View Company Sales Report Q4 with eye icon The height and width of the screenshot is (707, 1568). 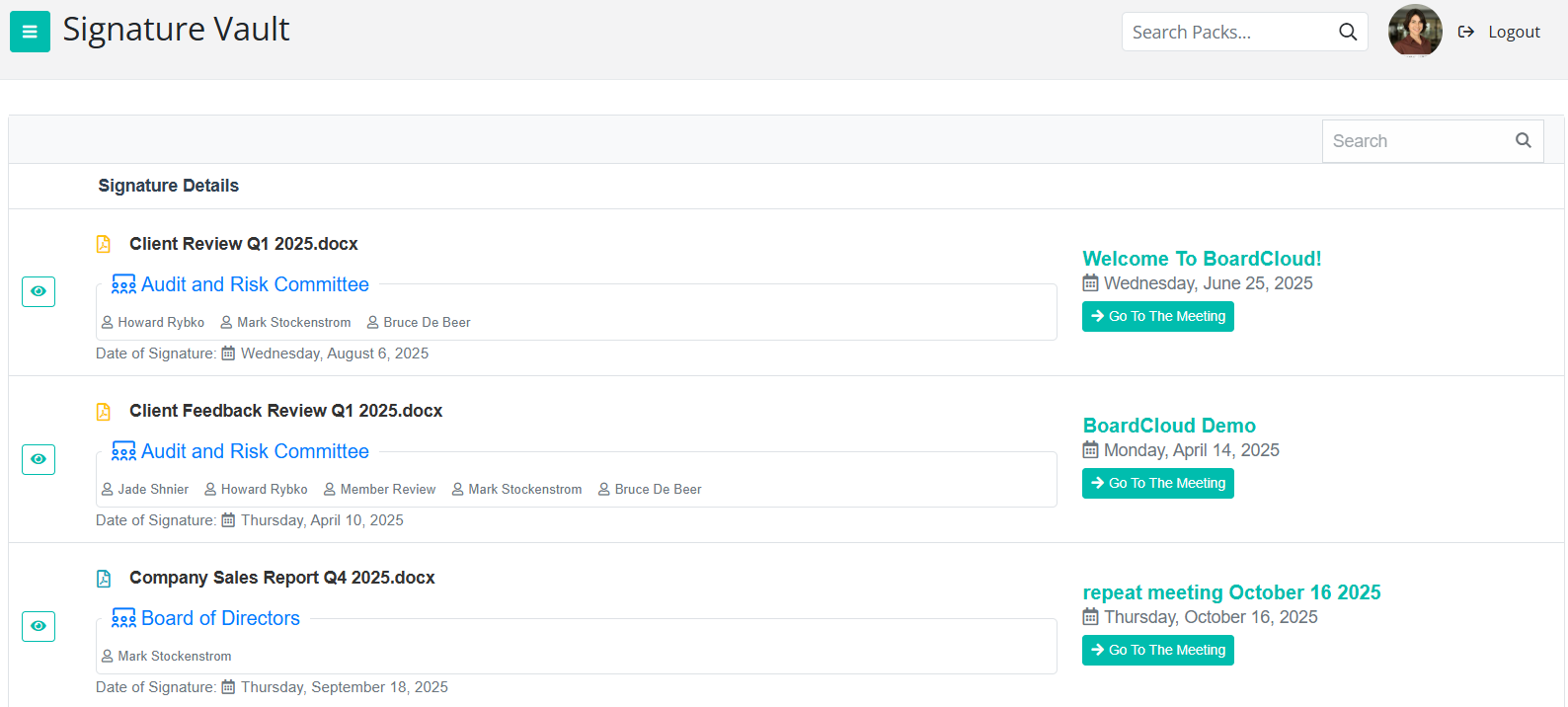[39, 626]
